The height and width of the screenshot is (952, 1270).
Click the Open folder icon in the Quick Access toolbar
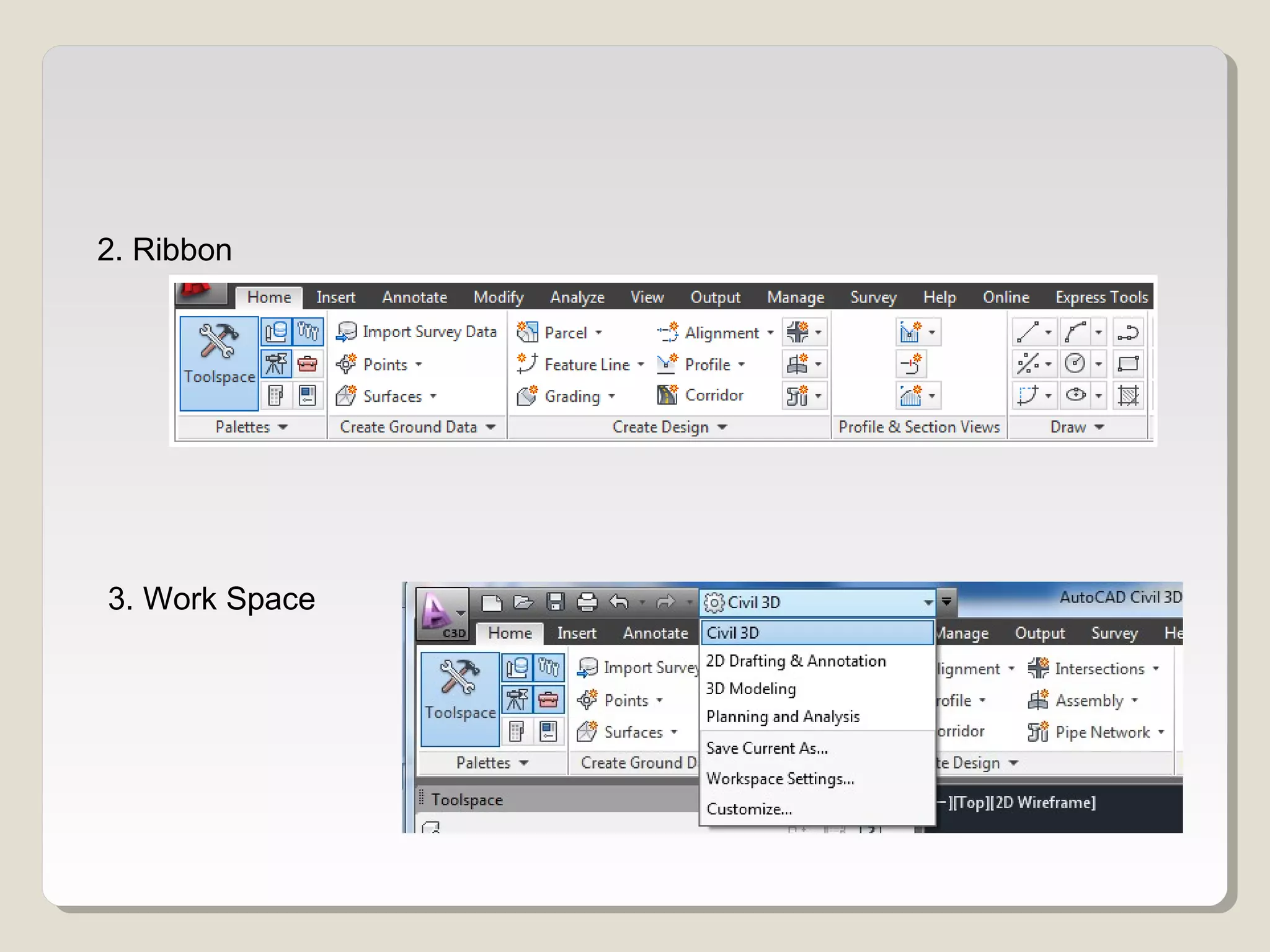click(523, 602)
